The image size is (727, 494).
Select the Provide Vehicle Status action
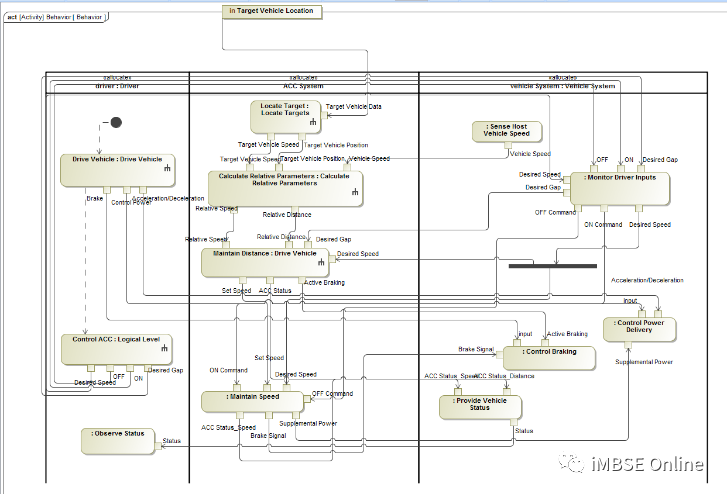coord(480,407)
